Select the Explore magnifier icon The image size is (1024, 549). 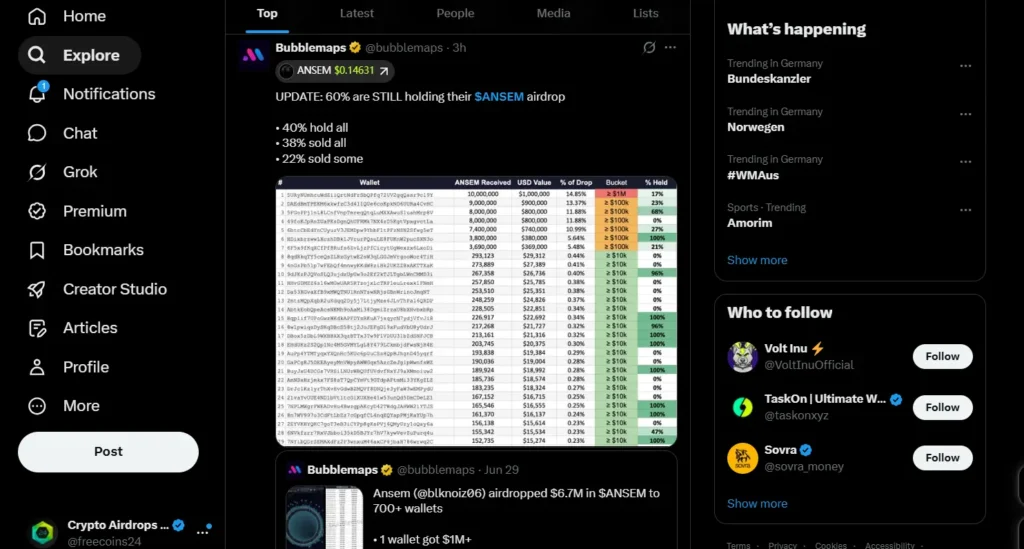(x=37, y=55)
